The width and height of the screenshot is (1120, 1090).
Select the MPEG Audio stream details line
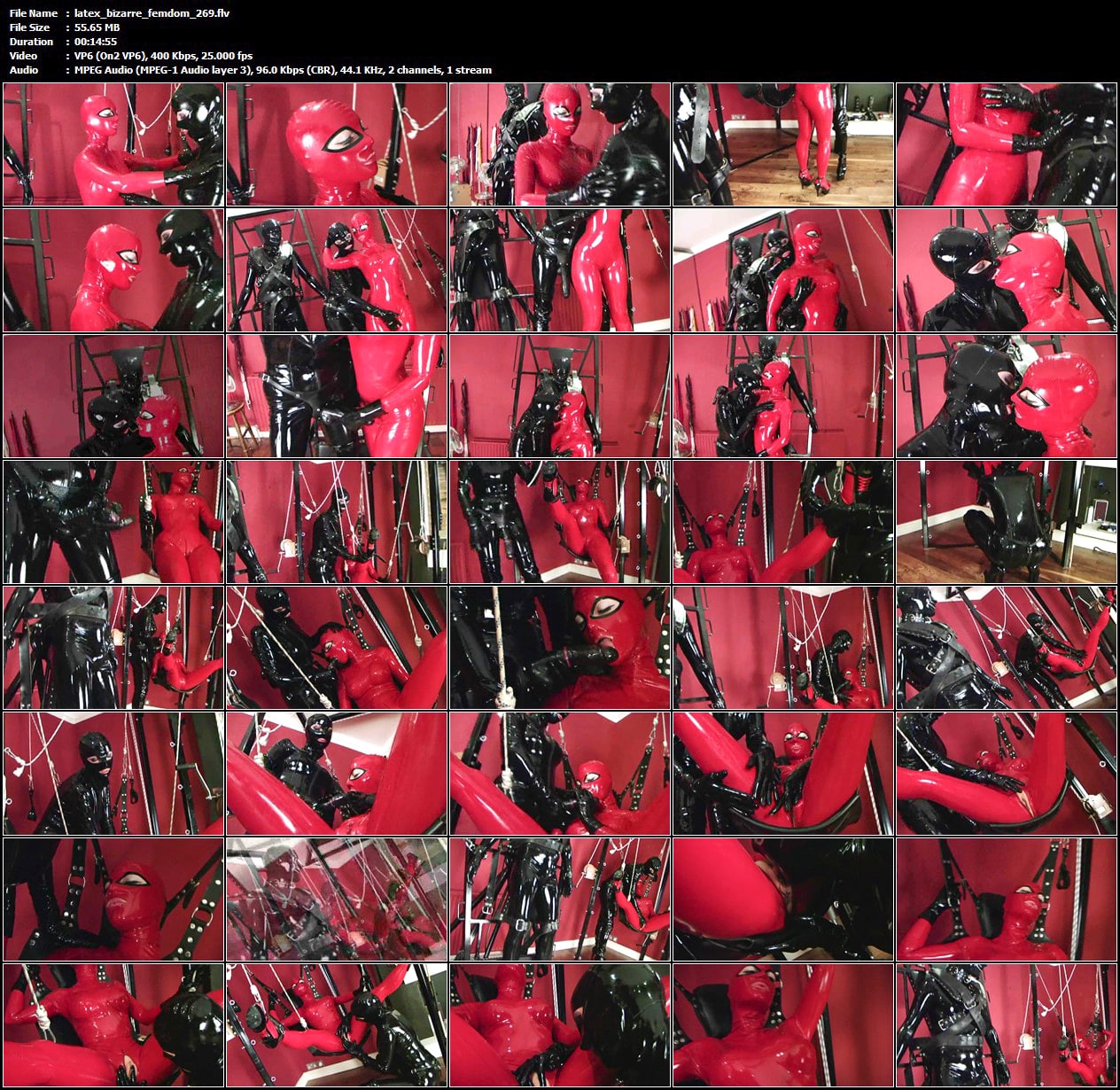[x=284, y=70]
